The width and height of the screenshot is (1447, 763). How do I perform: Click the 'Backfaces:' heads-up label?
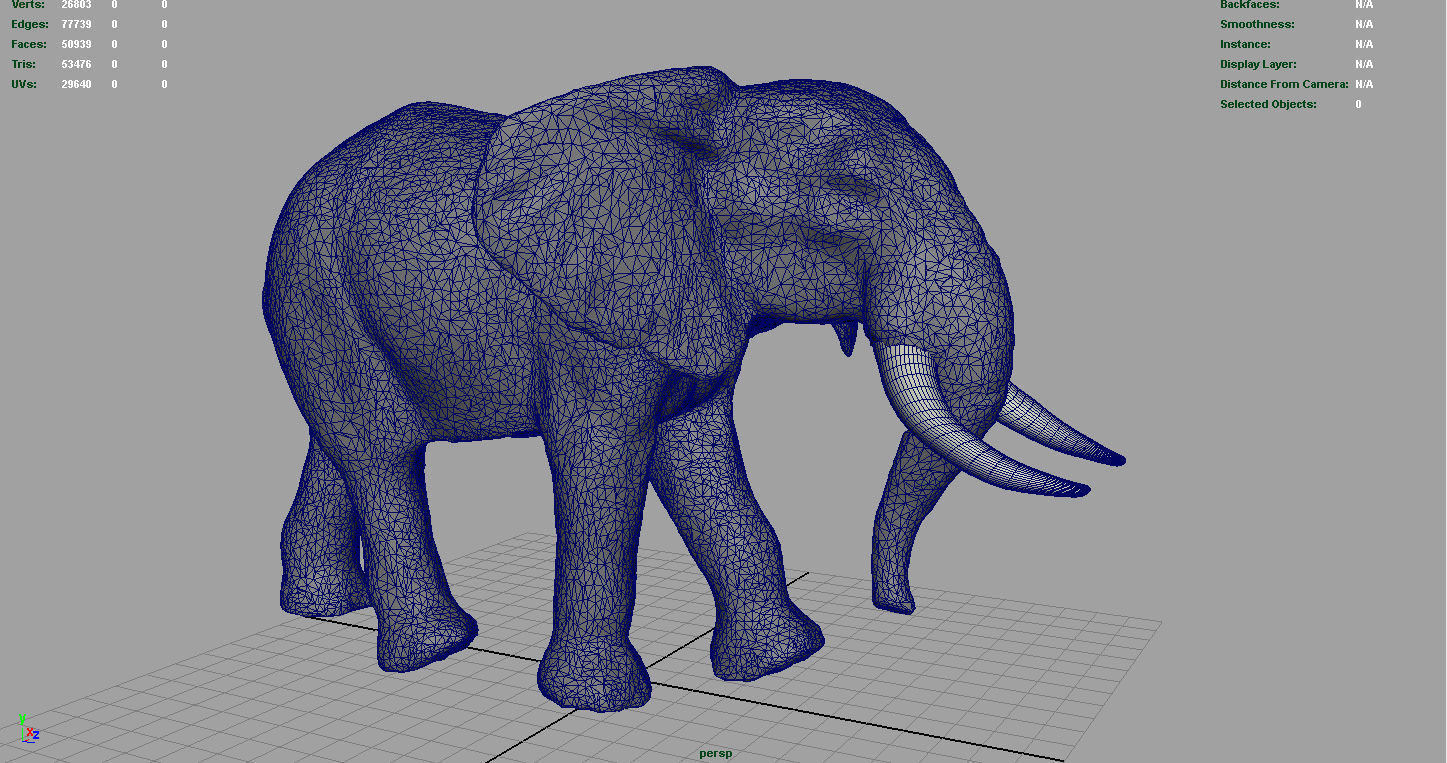point(1250,5)
